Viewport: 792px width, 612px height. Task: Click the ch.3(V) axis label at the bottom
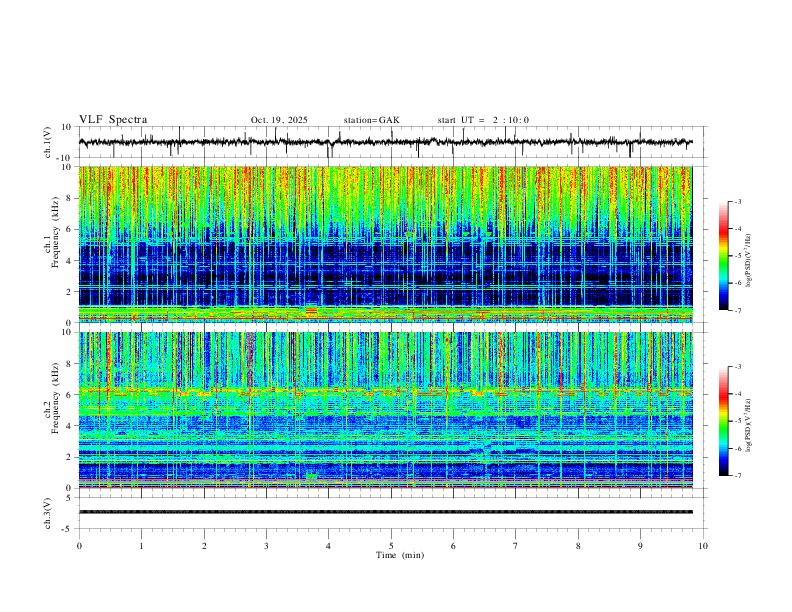[48, 514]
